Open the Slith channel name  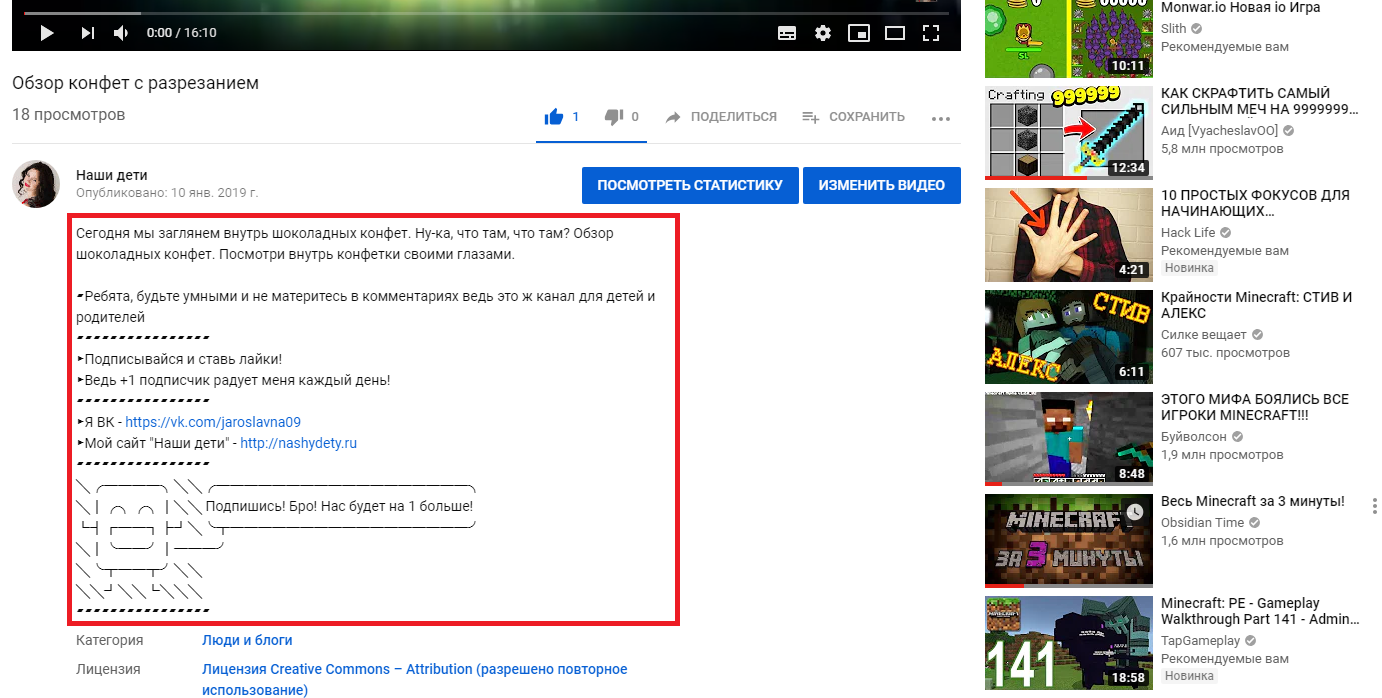click(x=1173, y=29)
